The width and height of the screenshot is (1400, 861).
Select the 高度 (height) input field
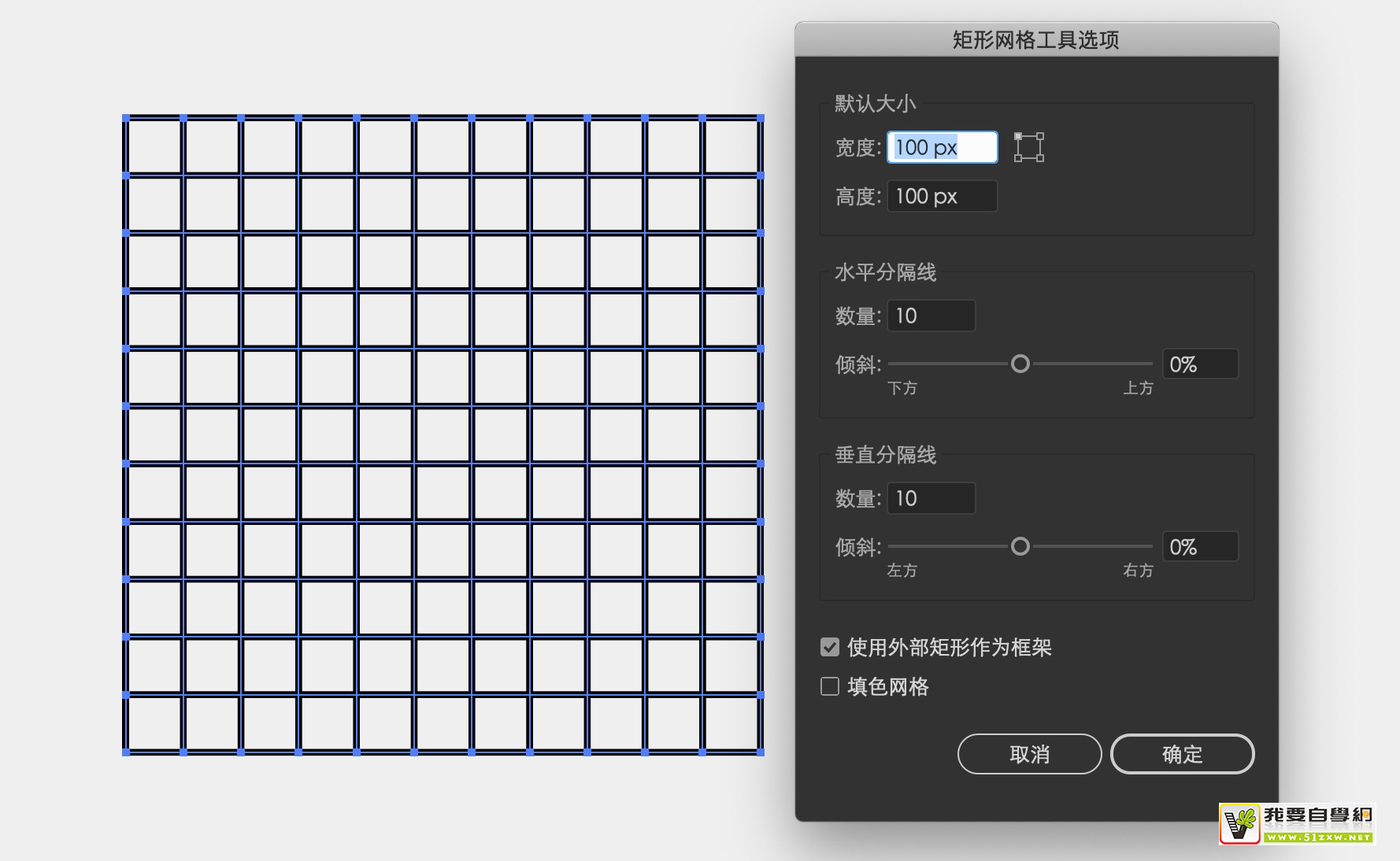[x=942, y=196]
